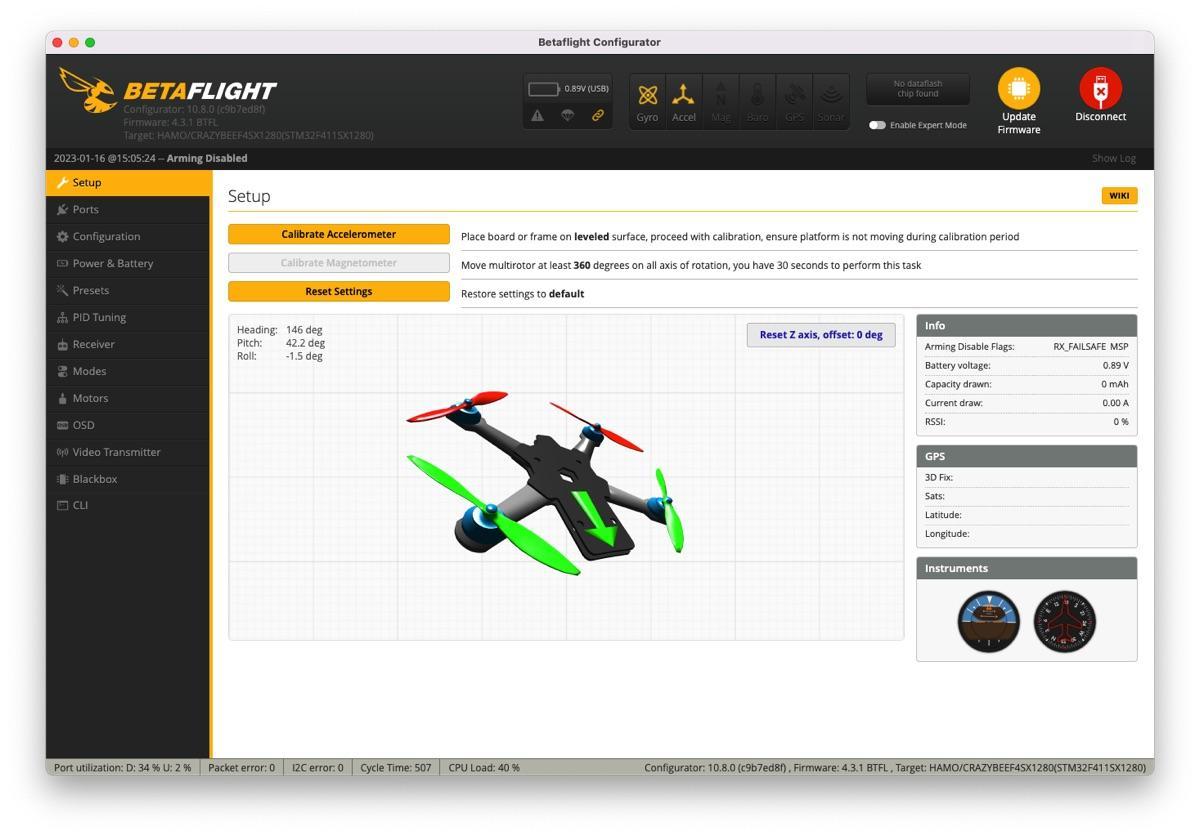Screen dimensions: 1200x836
Task: Click the Heading 146 deg readout
Action: 280,330
